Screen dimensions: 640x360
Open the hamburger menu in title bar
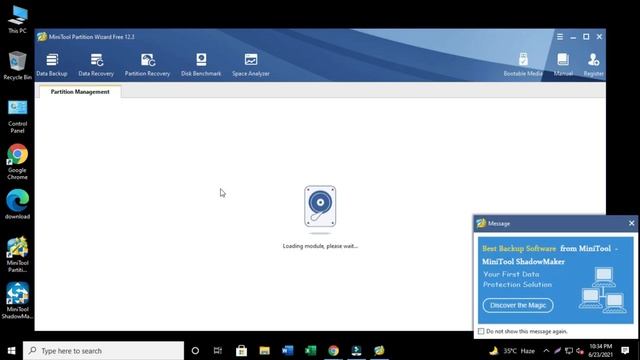coord(560,37)
